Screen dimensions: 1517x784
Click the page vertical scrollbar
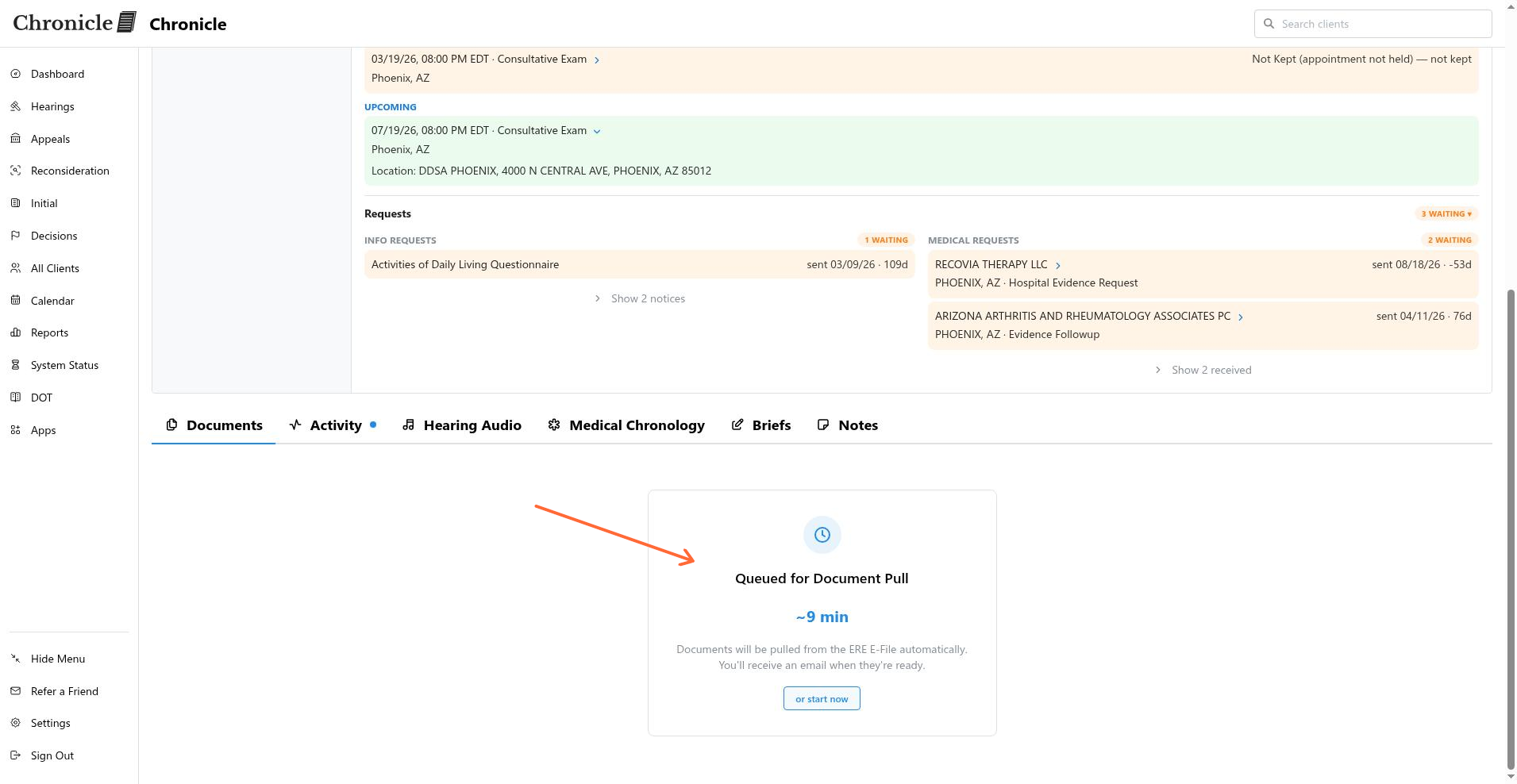[1511, 528]
